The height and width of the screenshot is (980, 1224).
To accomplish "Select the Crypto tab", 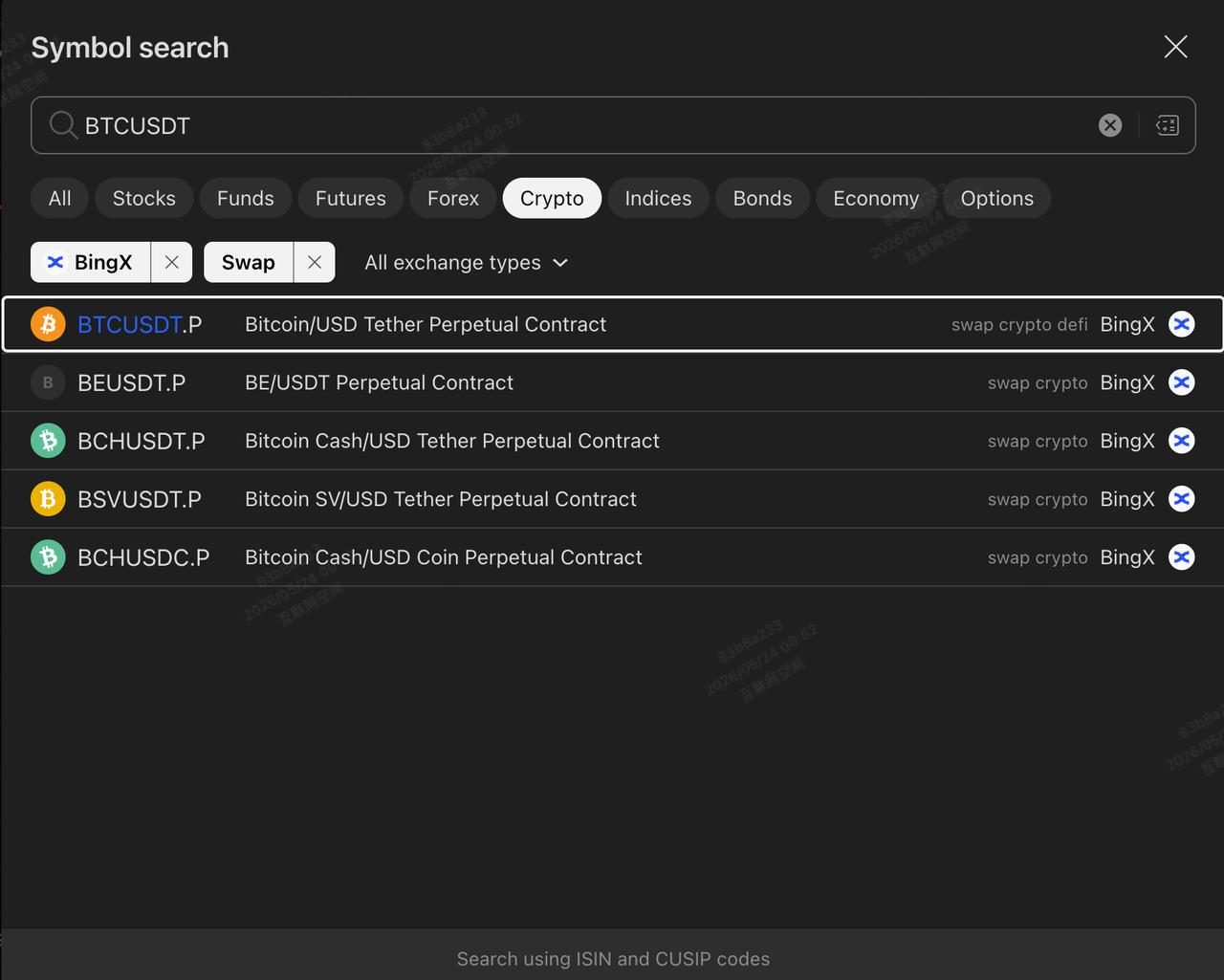I will pyautogui.click(x=552, y=198).
